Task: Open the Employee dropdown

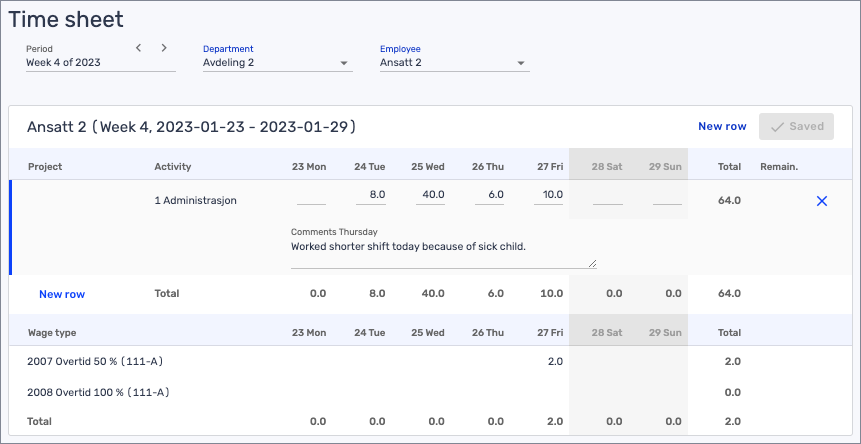Action: [x=453, y=63]
